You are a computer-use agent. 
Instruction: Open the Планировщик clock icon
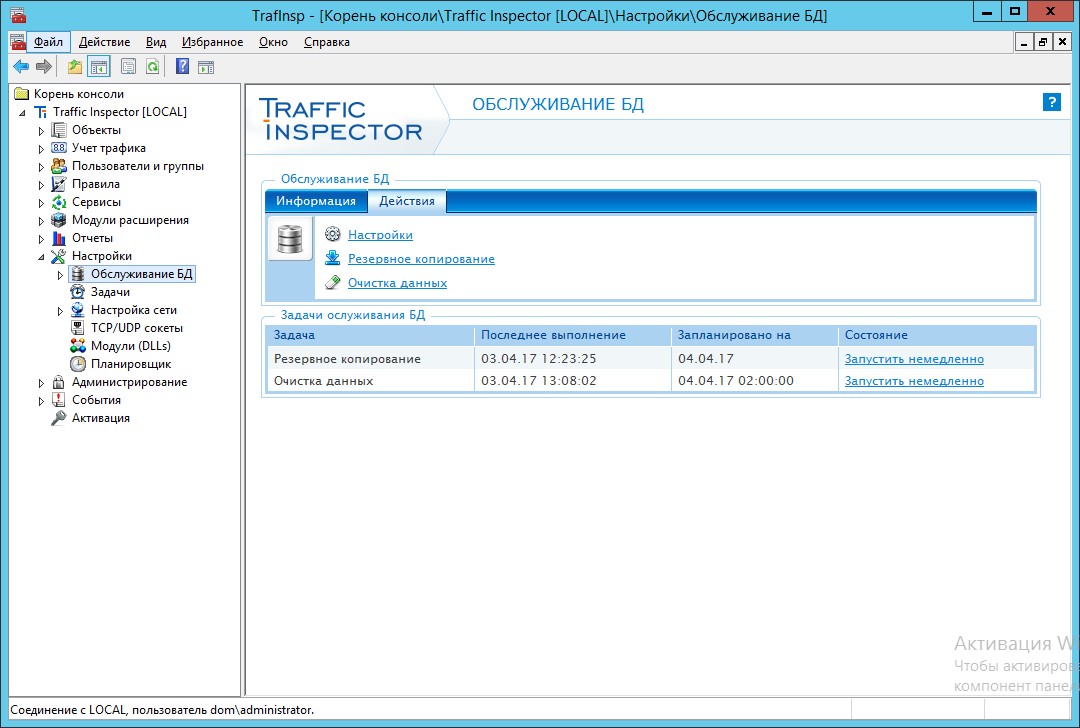coord(78,364)
